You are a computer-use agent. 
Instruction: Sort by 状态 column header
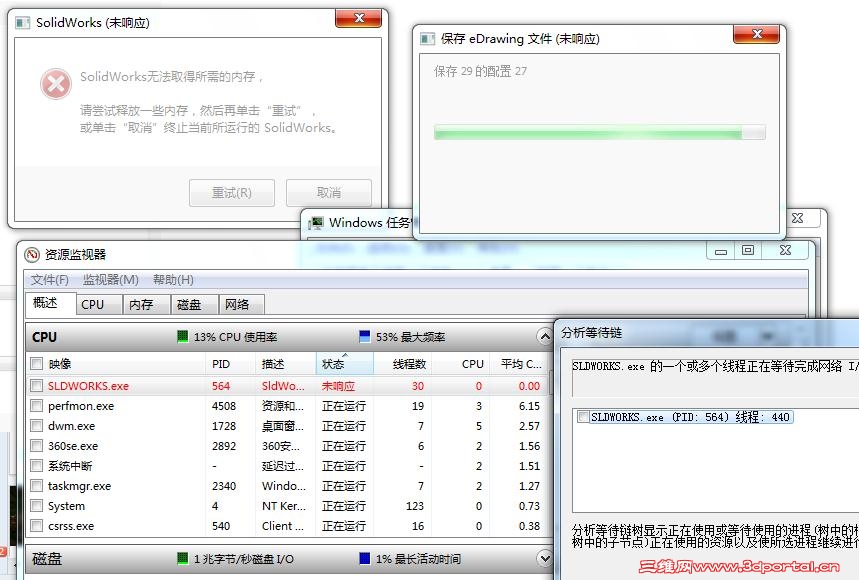pos(345,364)
